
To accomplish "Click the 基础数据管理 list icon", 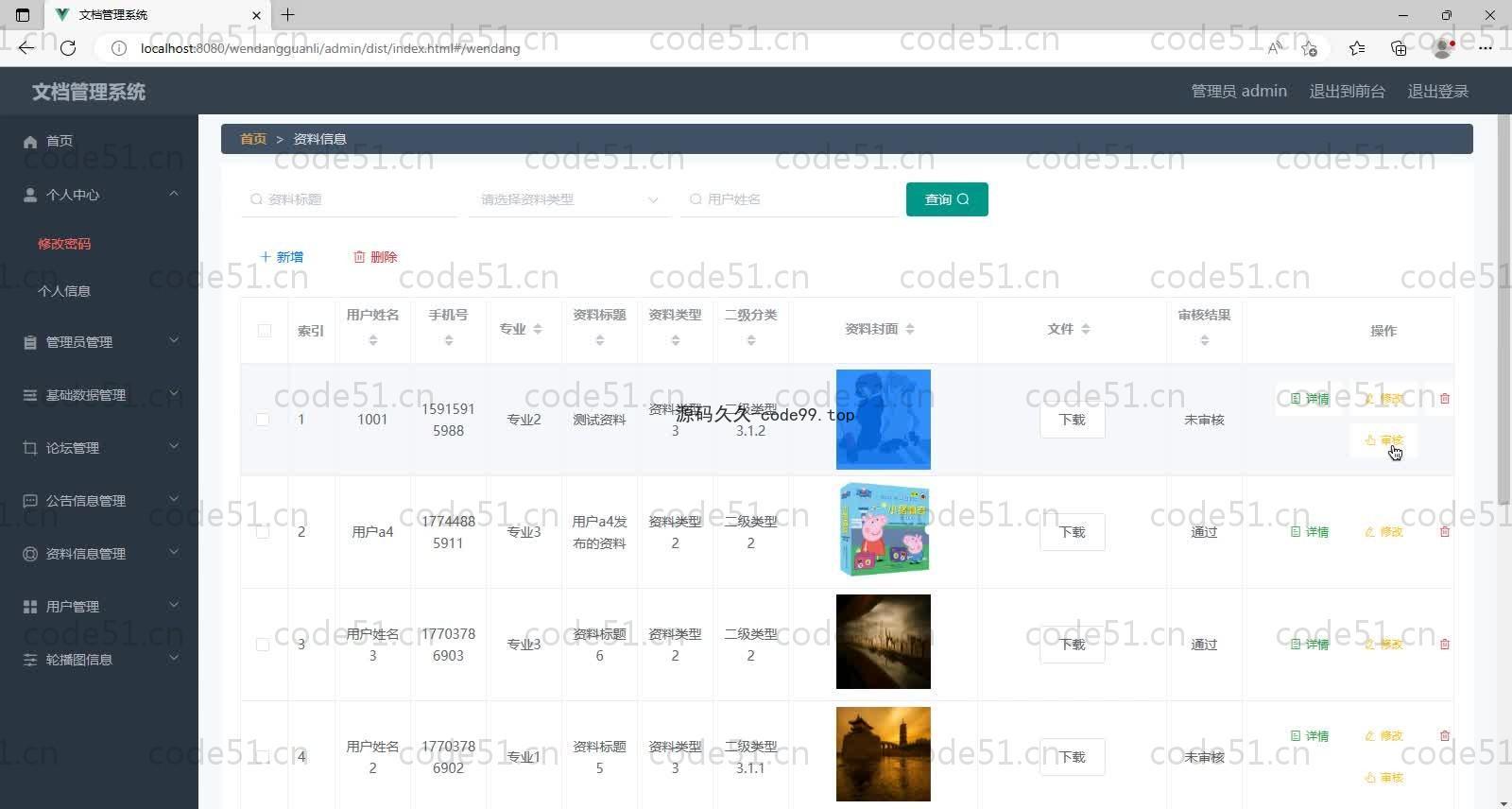I will point(30,395).
